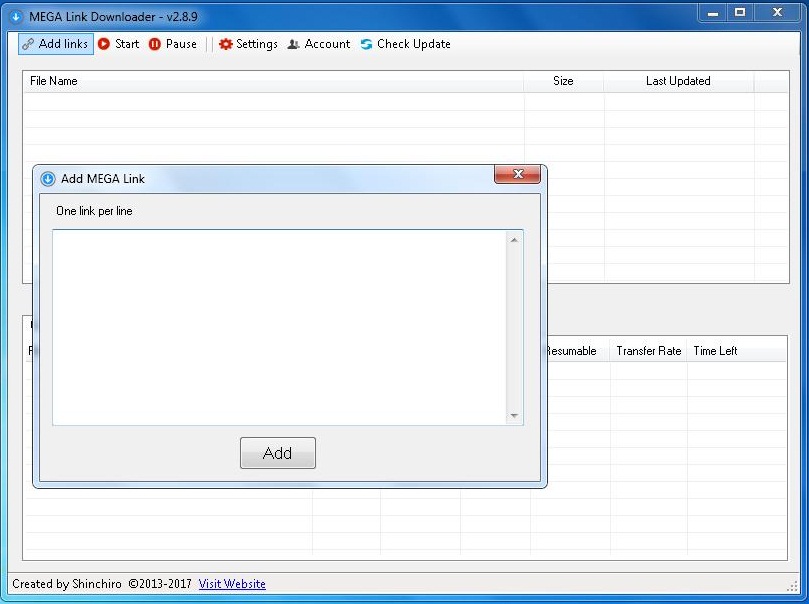Click the dialog scrollbar down arrow

514,416
